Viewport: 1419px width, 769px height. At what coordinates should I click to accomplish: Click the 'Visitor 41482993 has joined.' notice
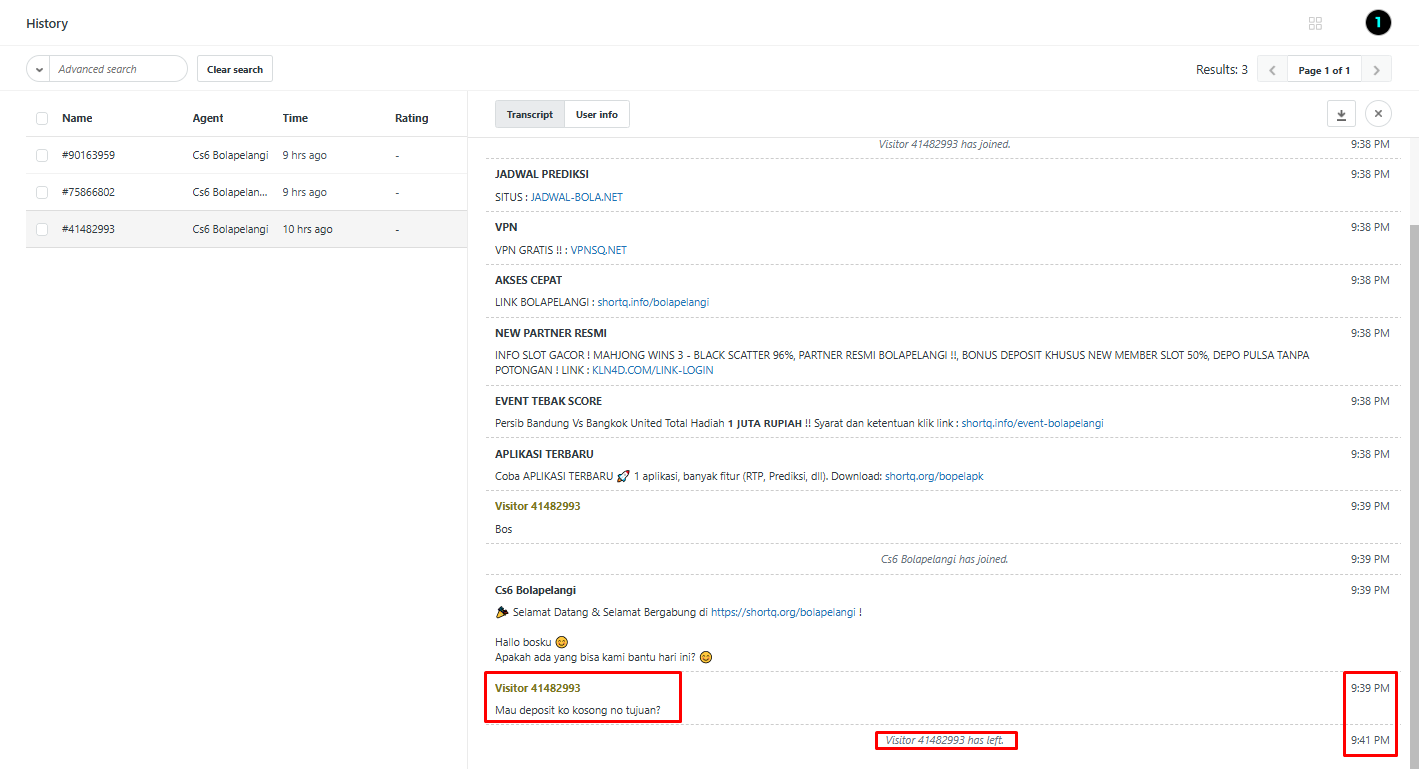[x=945, y=144]
